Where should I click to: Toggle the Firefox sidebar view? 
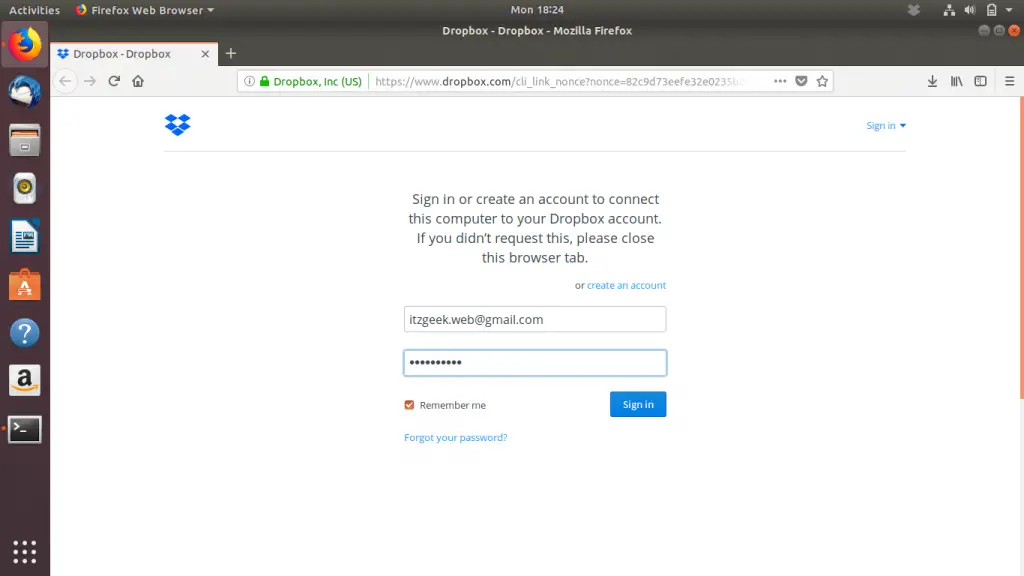[980, 81]
